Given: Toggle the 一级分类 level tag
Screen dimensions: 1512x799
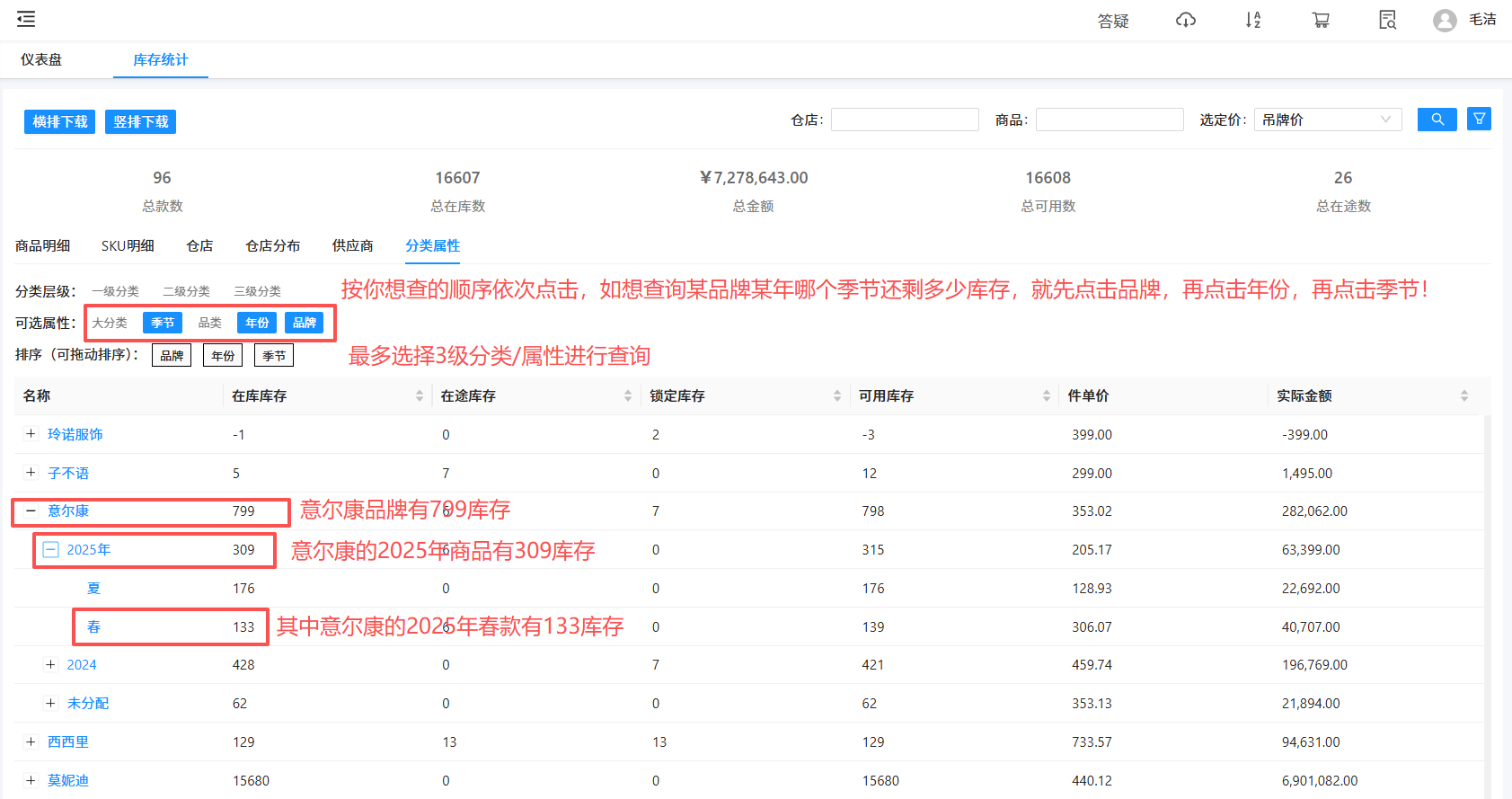Looking at the screenshot, I should [115, 291].
